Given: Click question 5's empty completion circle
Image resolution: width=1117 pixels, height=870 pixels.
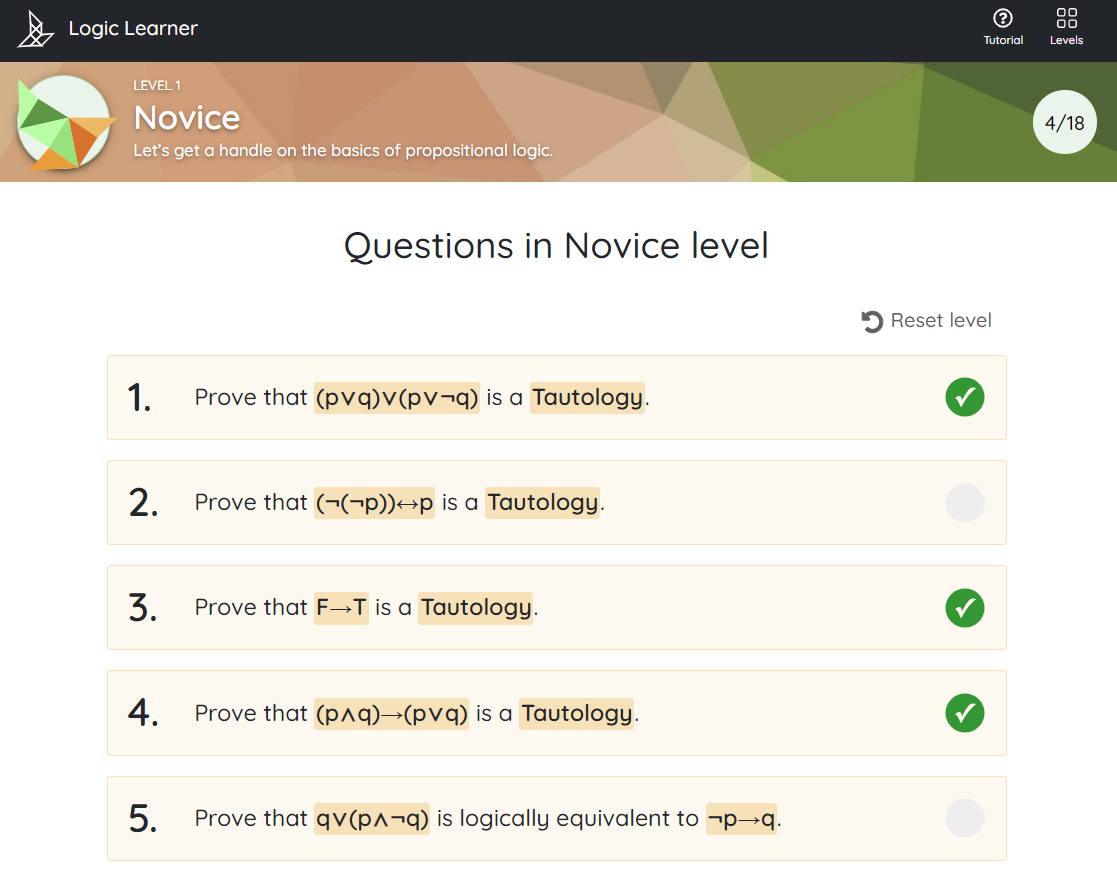Looking at the screenshot, I should (964, 818).
